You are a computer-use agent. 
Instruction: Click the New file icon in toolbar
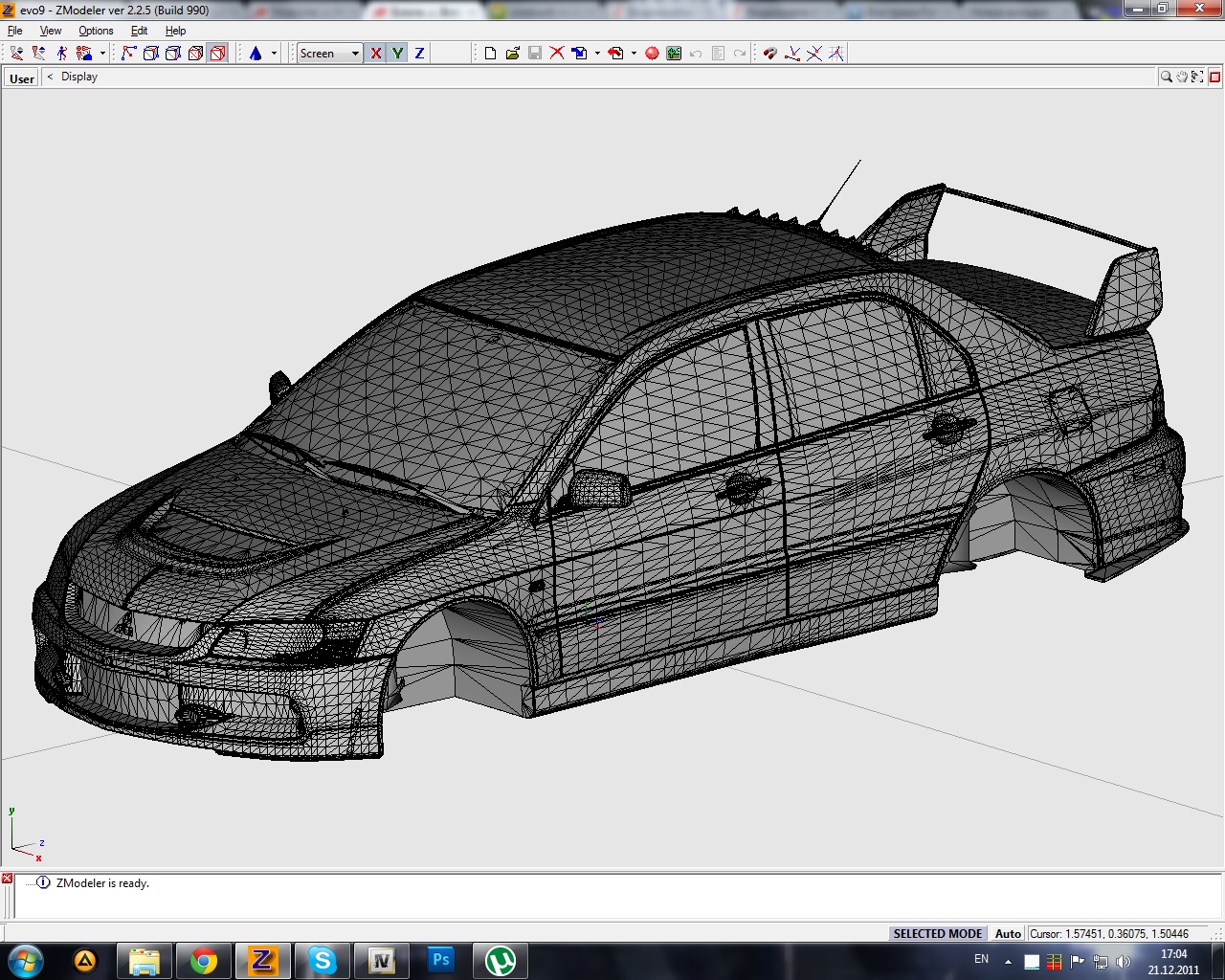[x=490, y=54]
